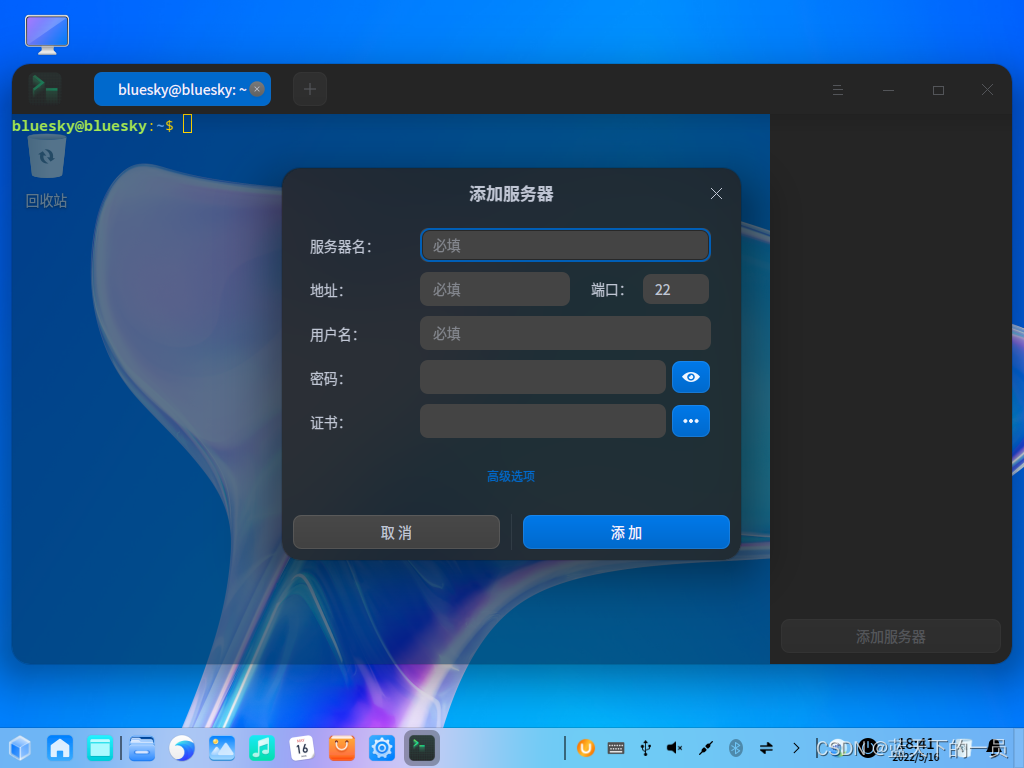Toggle password visibility with the eye button
Image resolution: width=1024 pixels, height=768 pixels.
(x=690, y=377)
